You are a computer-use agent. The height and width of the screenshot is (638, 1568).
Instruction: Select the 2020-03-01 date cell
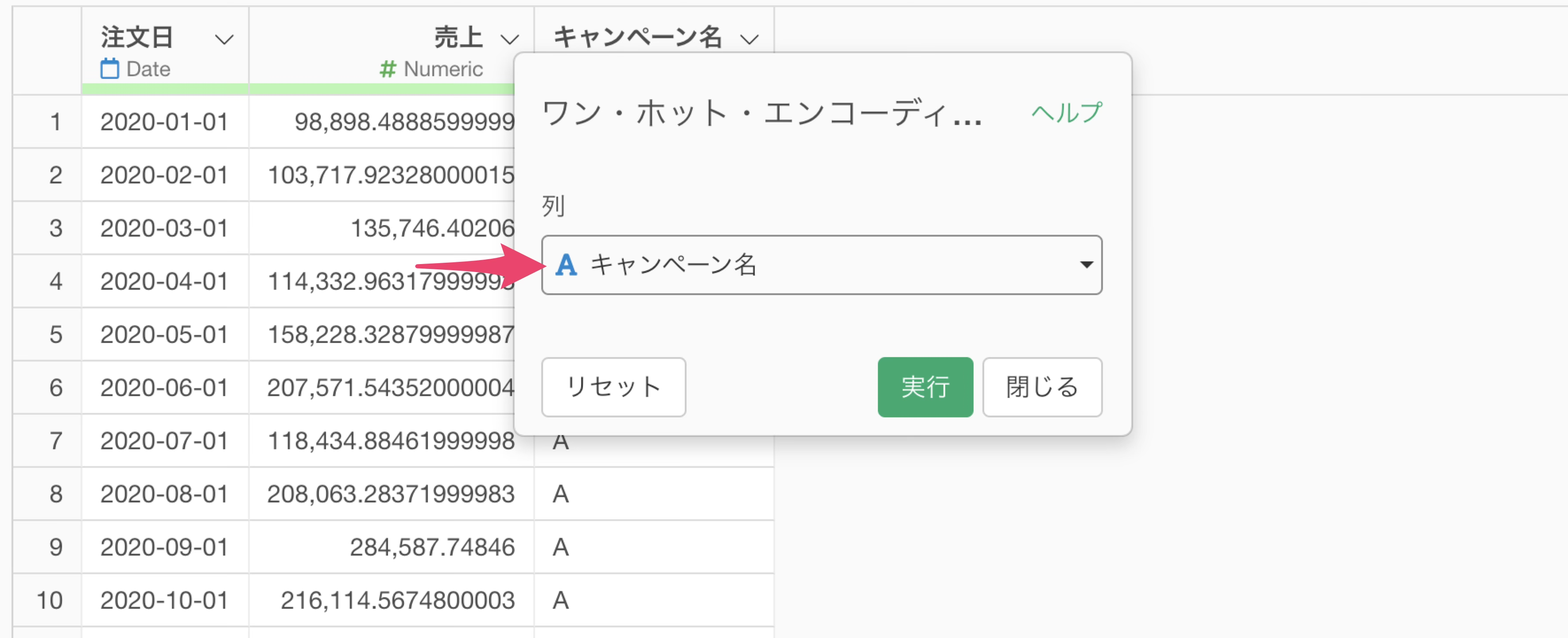164,228
